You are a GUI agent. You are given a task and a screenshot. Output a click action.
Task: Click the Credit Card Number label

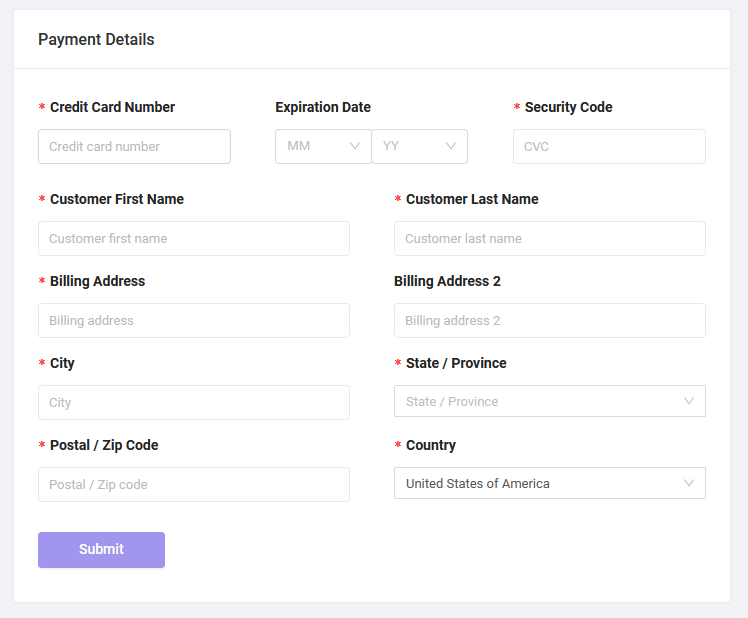point(112,107)
